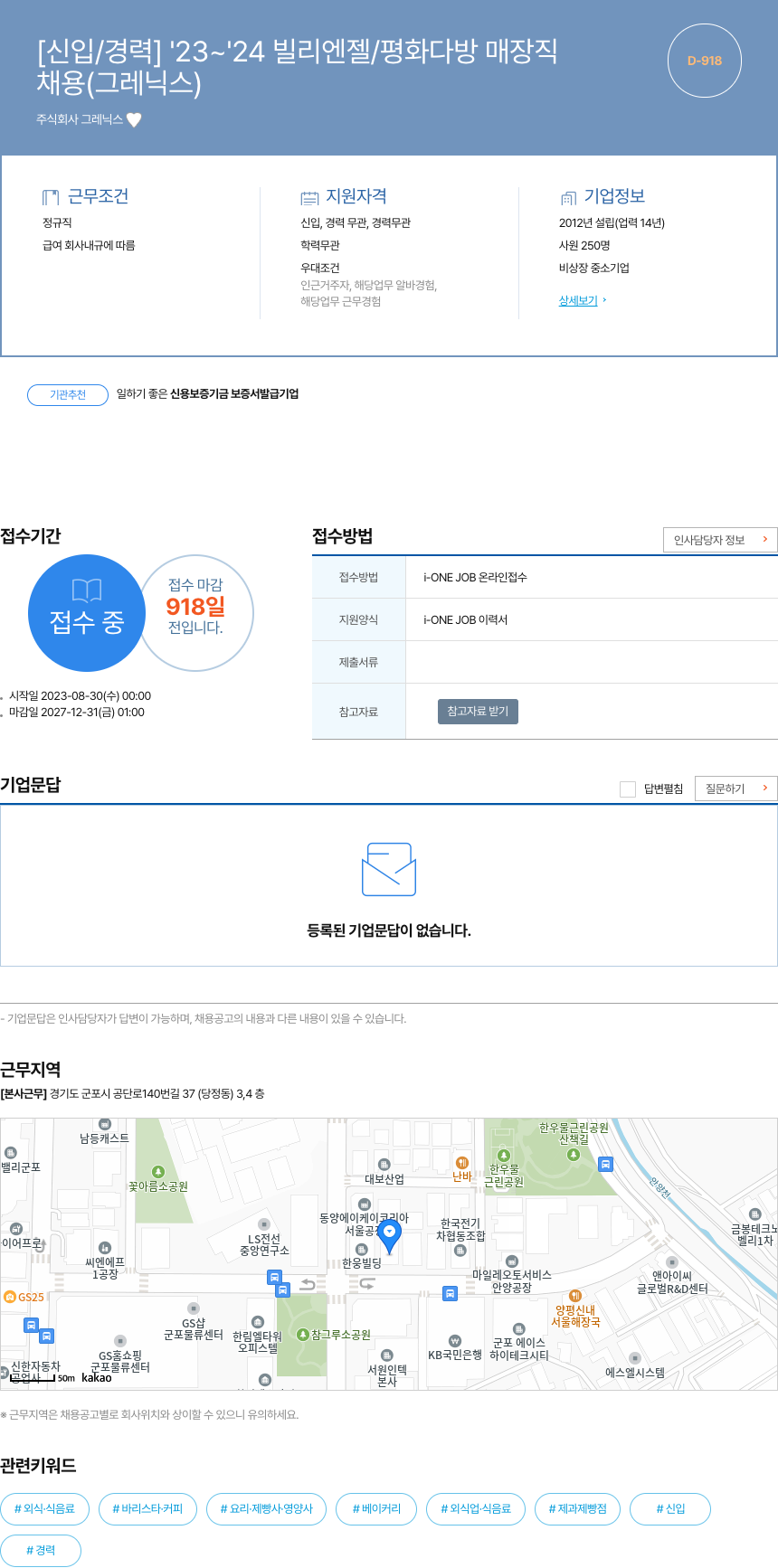Click the i-ONE JOB 온라인접수 text
Viewport: 778px width, 1568px height.
pyautogui.click(x=476, y=577)
